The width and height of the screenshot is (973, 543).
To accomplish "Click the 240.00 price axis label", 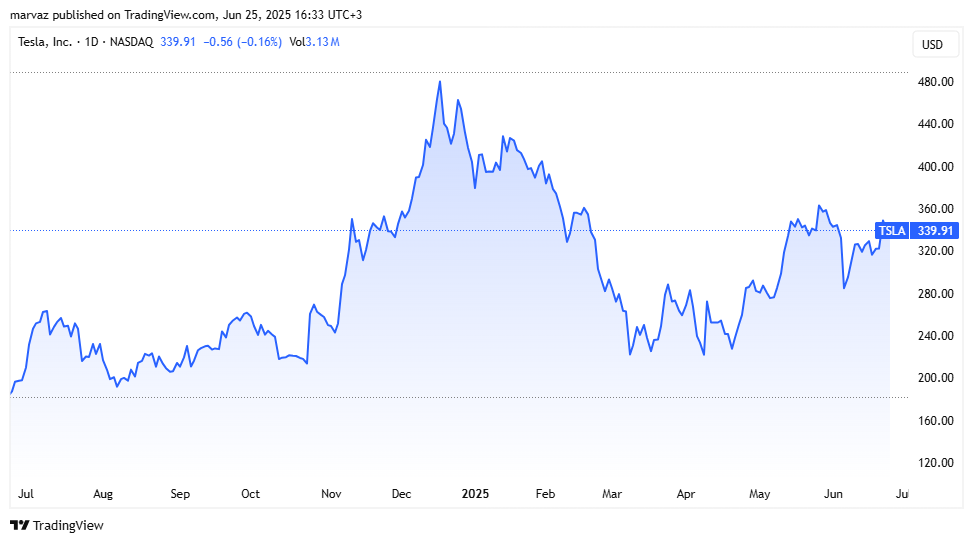I will [x=936, y=336].
